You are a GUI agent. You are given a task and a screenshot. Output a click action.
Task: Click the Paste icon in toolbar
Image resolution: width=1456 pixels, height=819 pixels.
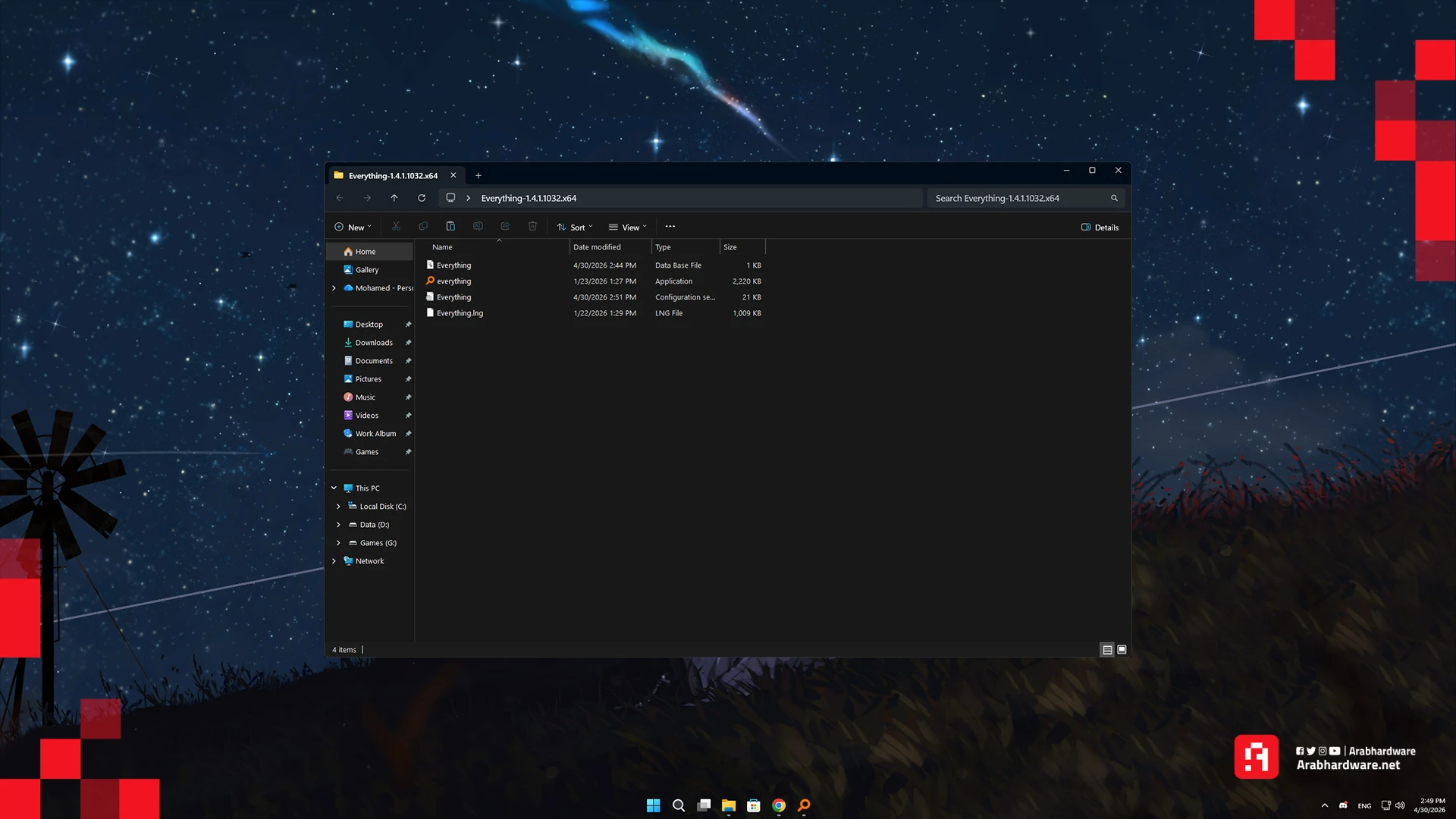(x=450, y=227)
